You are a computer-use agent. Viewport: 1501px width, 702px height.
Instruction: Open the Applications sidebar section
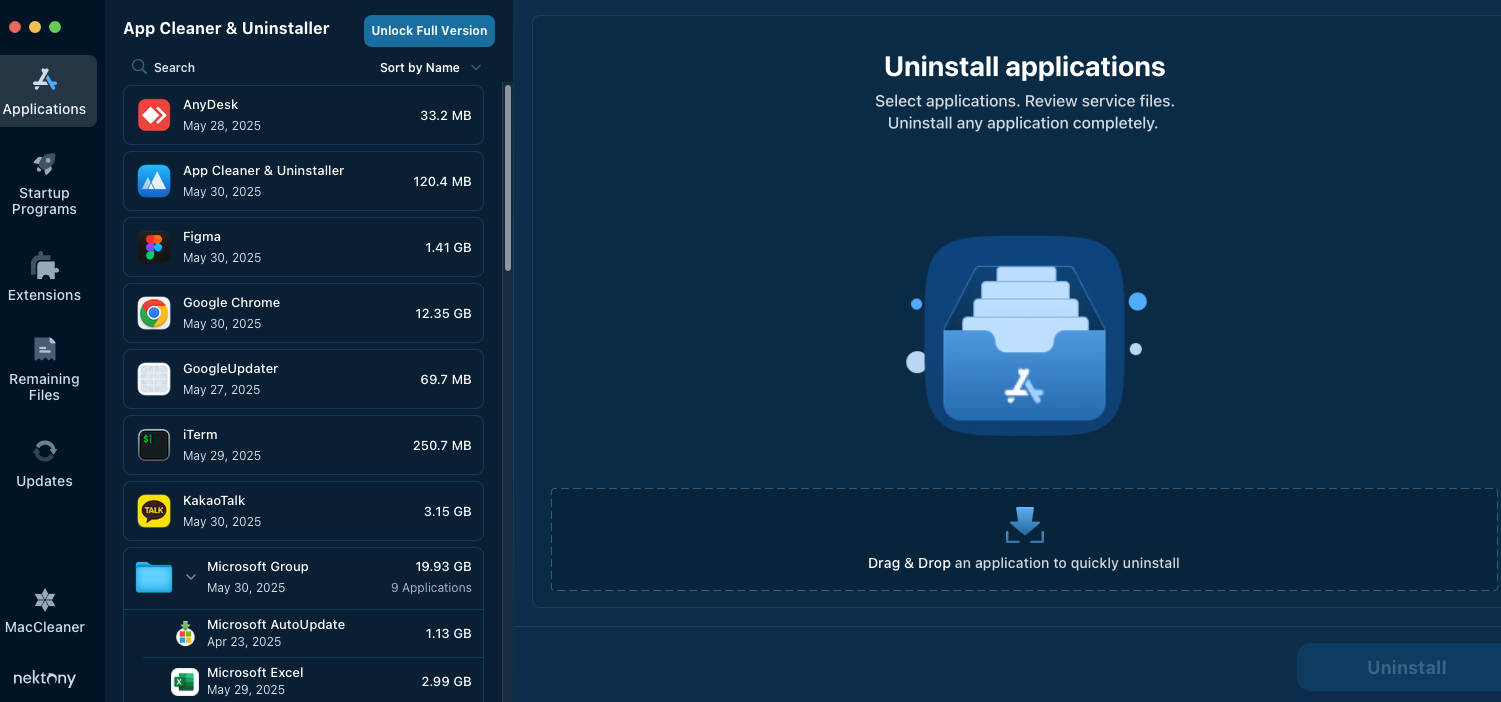click(48, 91)
